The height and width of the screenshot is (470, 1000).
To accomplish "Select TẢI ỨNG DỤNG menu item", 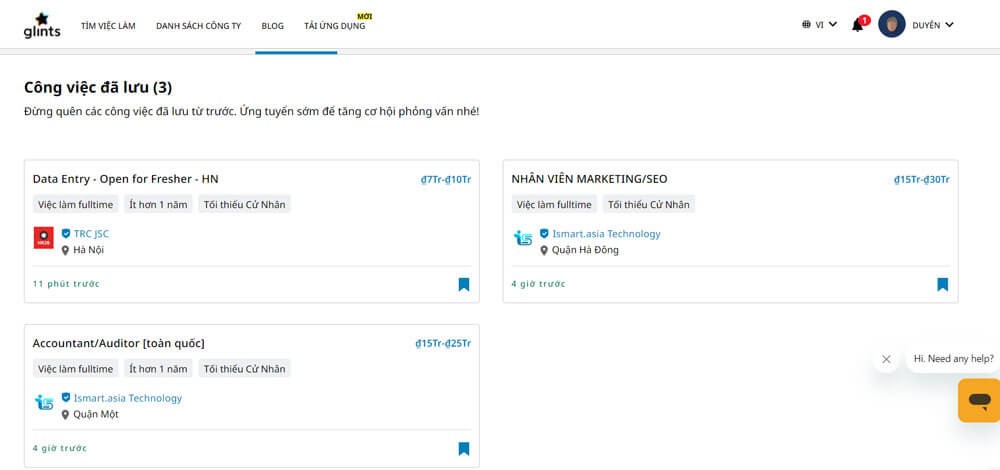I will coord(335,26).
